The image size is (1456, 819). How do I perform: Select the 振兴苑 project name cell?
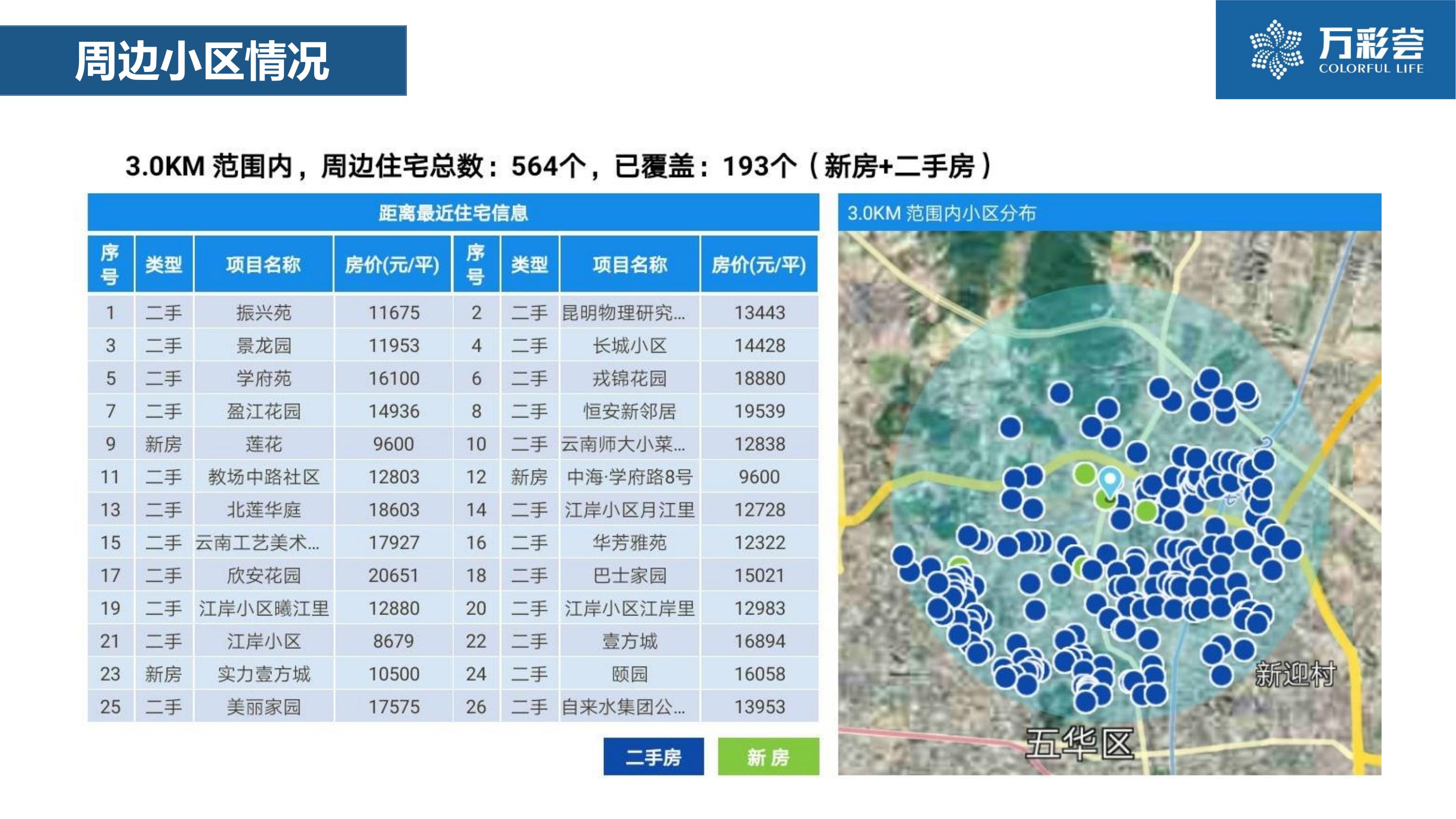(x=264, y=313)
